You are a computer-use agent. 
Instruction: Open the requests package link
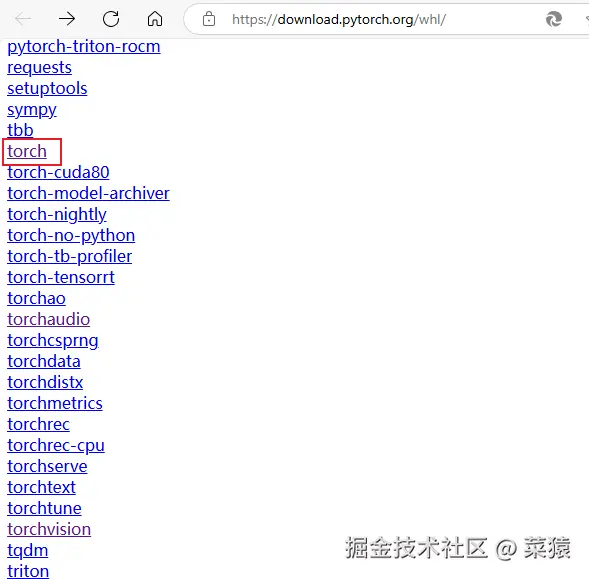pos(39,68)
